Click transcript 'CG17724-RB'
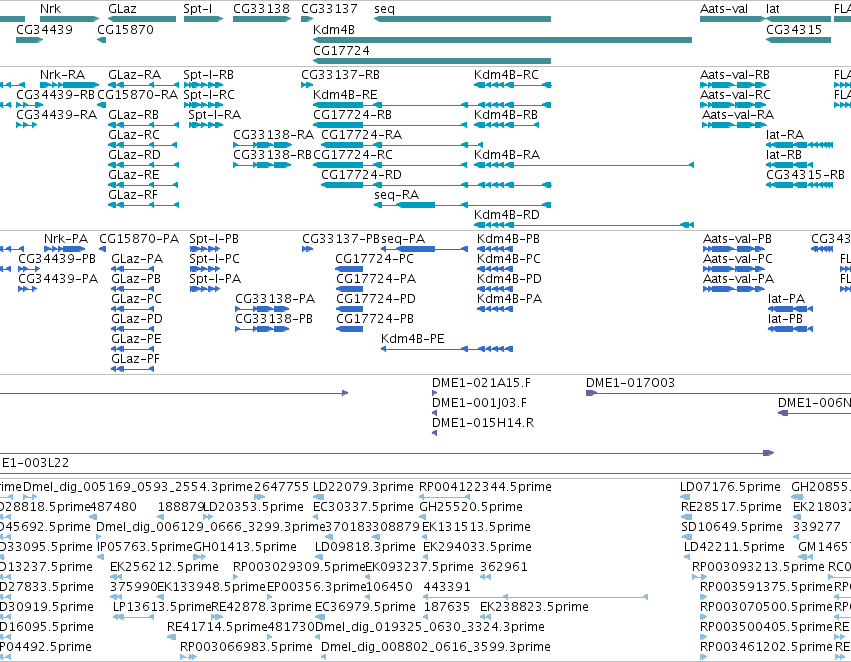851x662 pixels. tap(352, 115)
